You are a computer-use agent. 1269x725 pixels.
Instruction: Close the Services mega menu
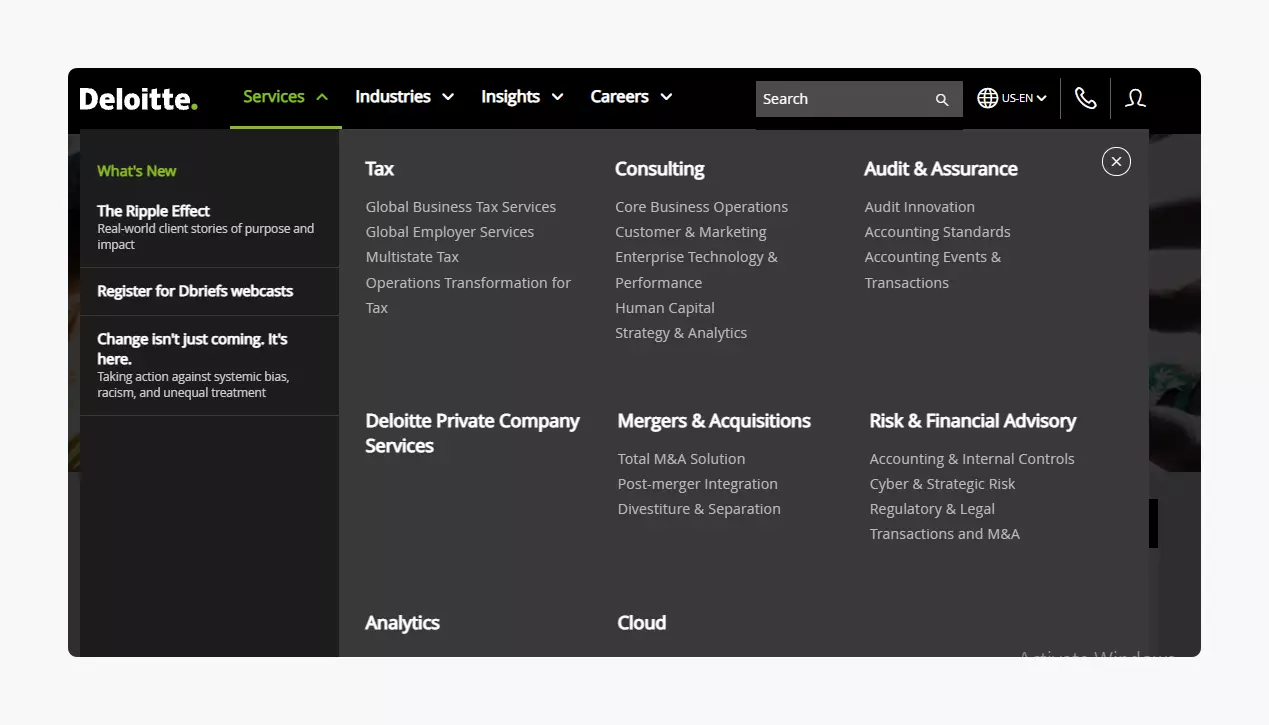click(x=1116, y=161)
